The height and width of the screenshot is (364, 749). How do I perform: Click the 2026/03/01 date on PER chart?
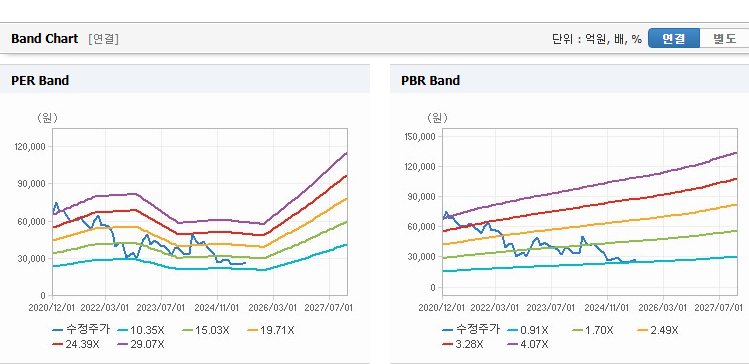(x=273, y=307)
